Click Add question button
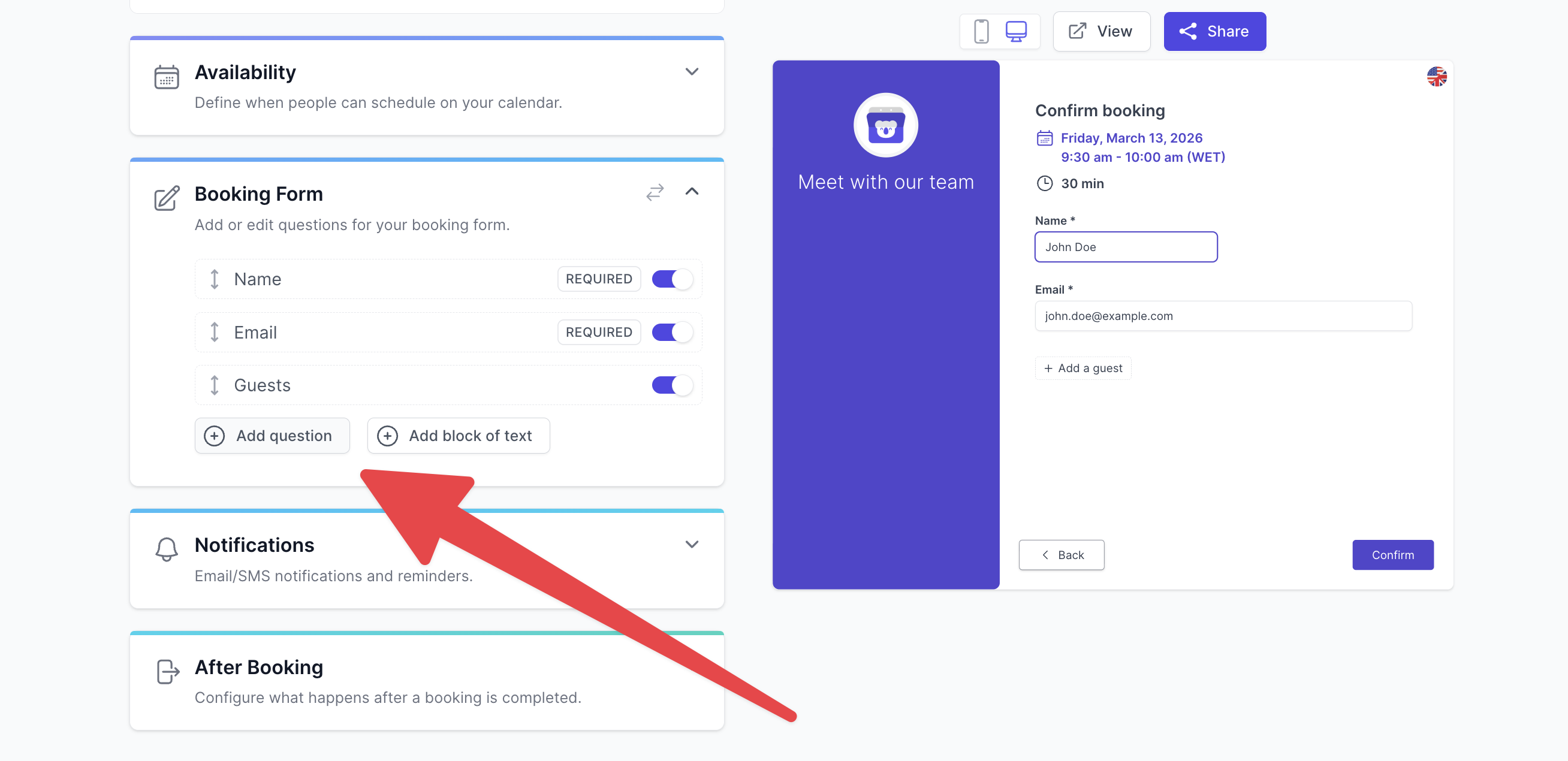This screenshot has height=761, width=1568. point(272,436)
